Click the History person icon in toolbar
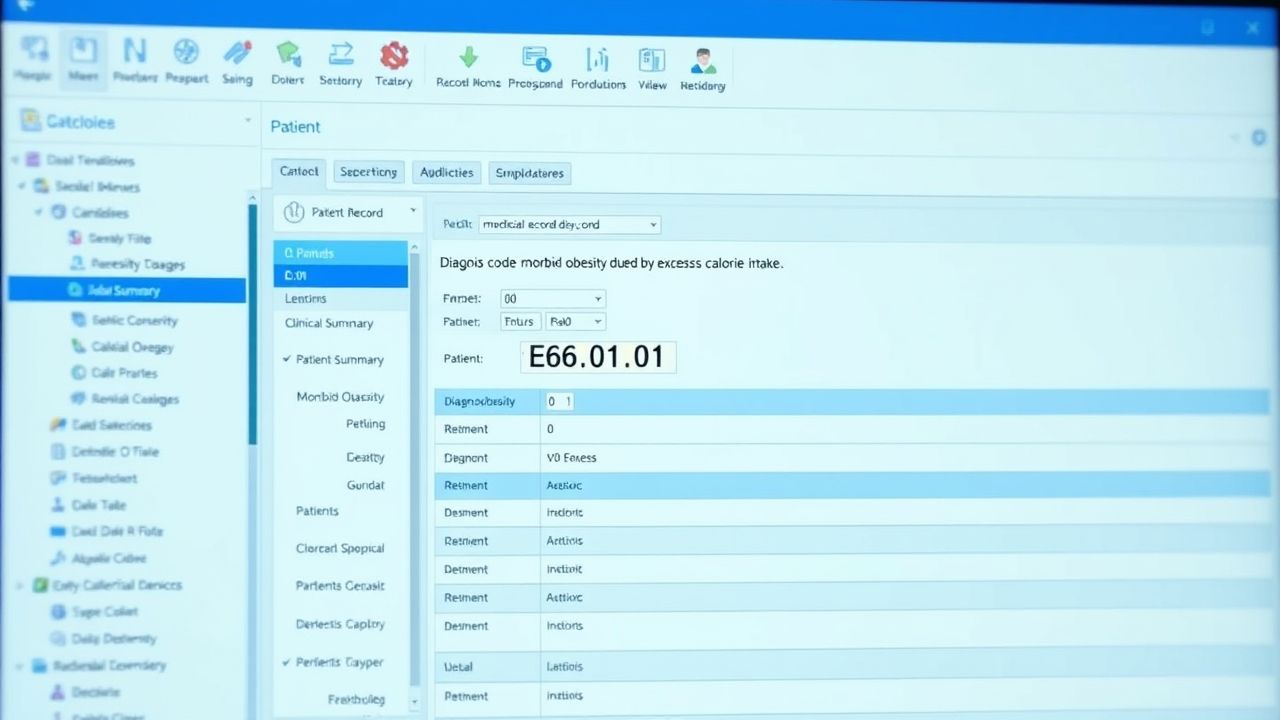Screen dimensions: 1280x720 (x=702, y=58)
